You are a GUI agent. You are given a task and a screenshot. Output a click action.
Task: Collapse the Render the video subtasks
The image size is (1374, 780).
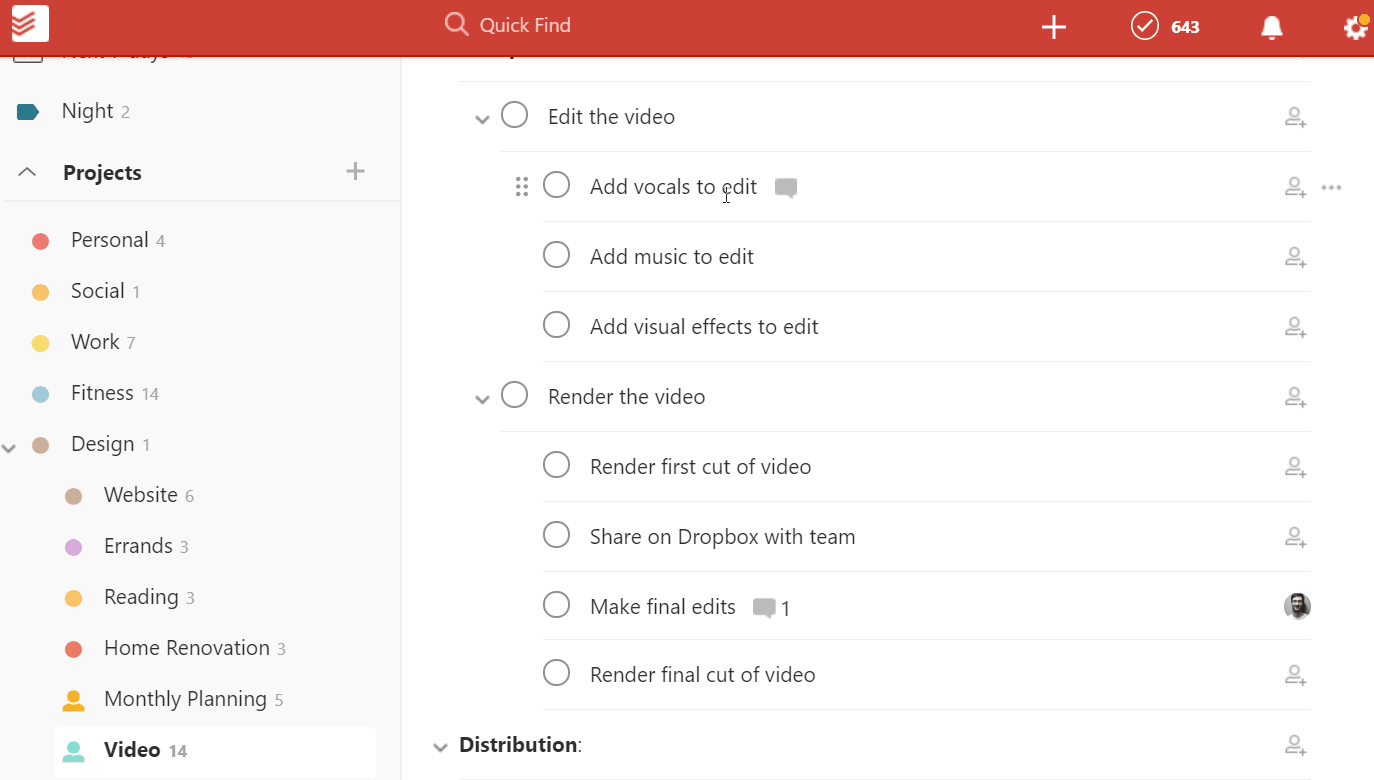click(x=482, y=399)
